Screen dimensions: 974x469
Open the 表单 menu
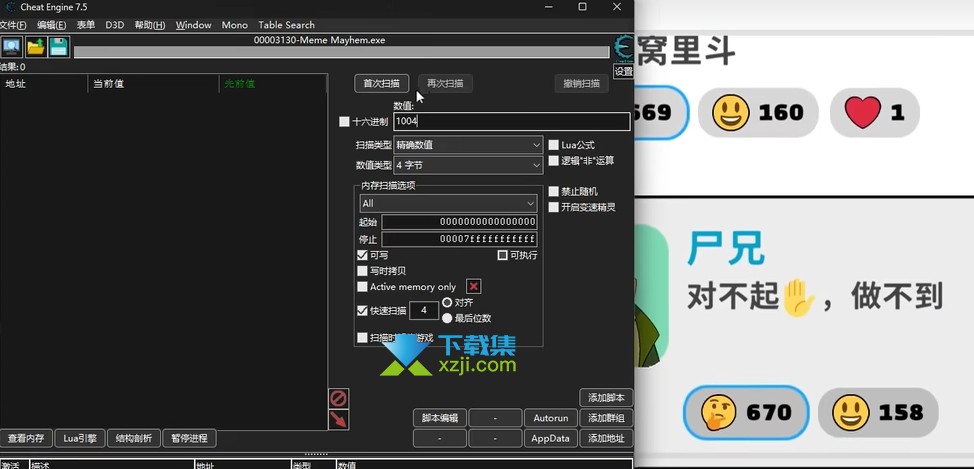point(86,25)
